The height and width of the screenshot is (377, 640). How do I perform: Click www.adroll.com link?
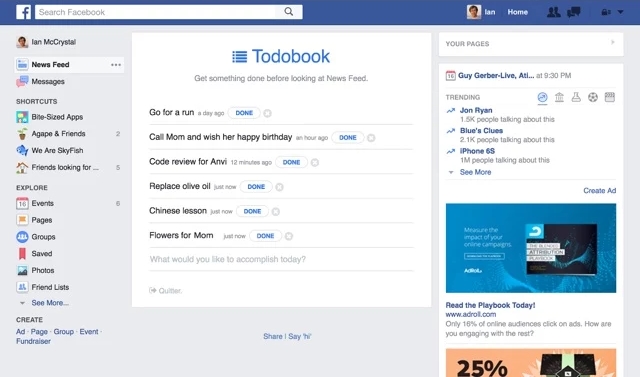click(471, 314)
